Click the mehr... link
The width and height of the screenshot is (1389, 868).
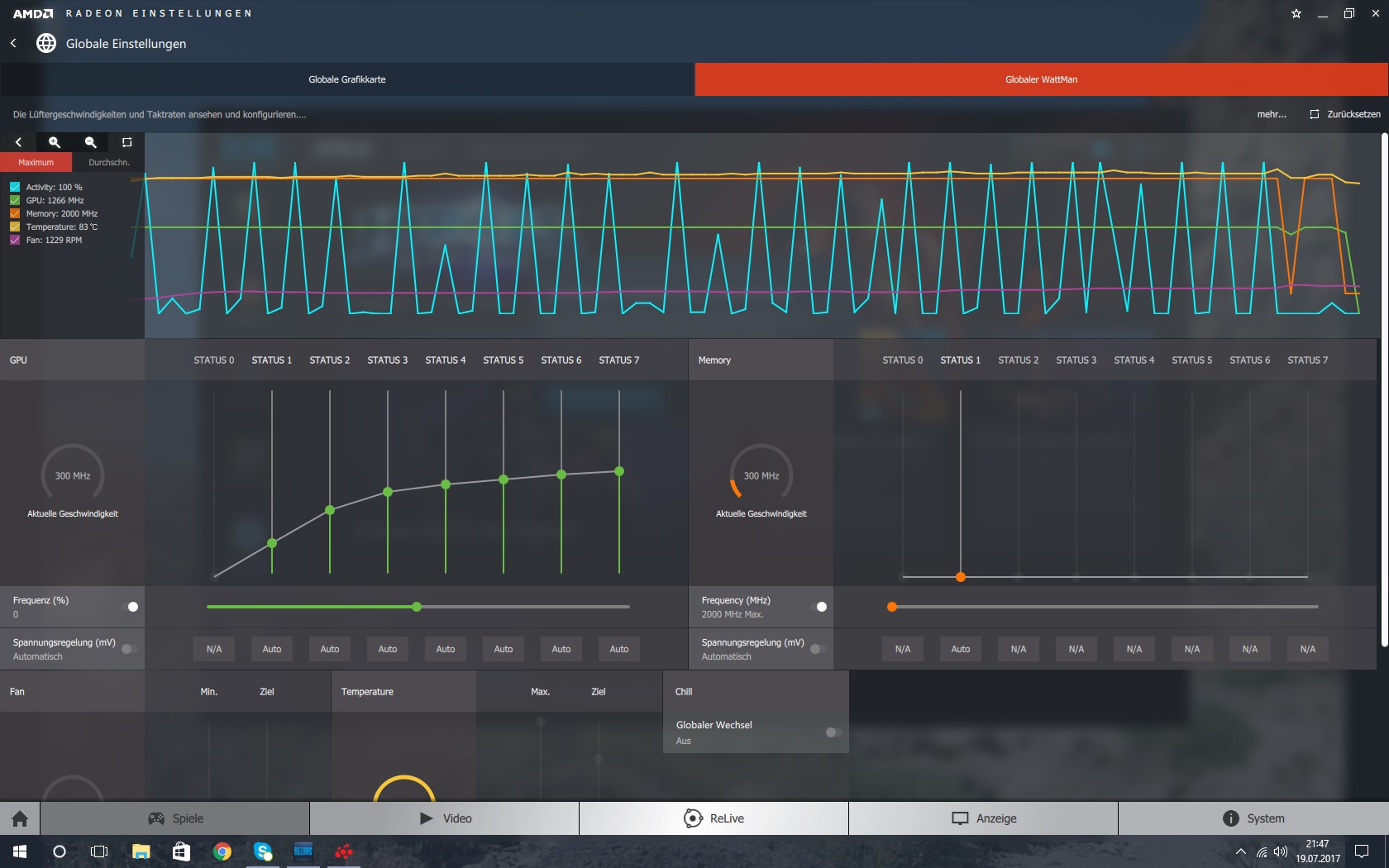pos(1272,115)
